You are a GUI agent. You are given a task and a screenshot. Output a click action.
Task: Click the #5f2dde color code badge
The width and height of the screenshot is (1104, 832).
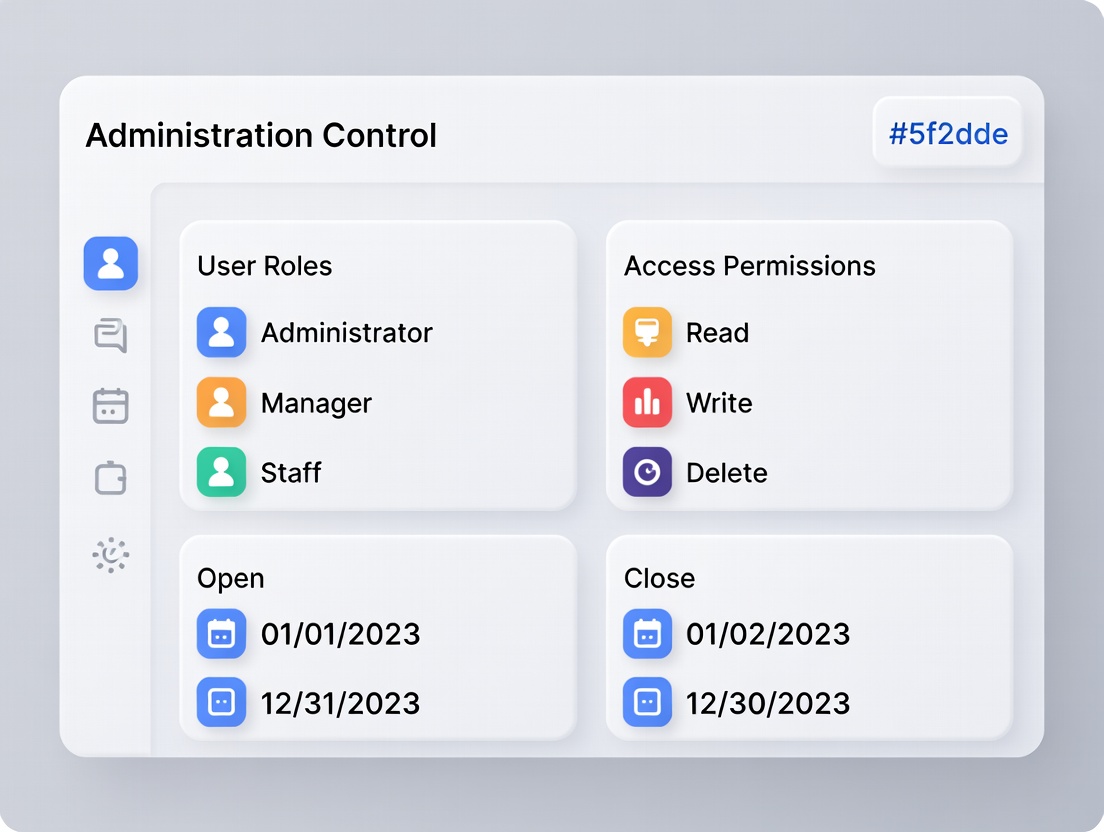pos(948,133)
